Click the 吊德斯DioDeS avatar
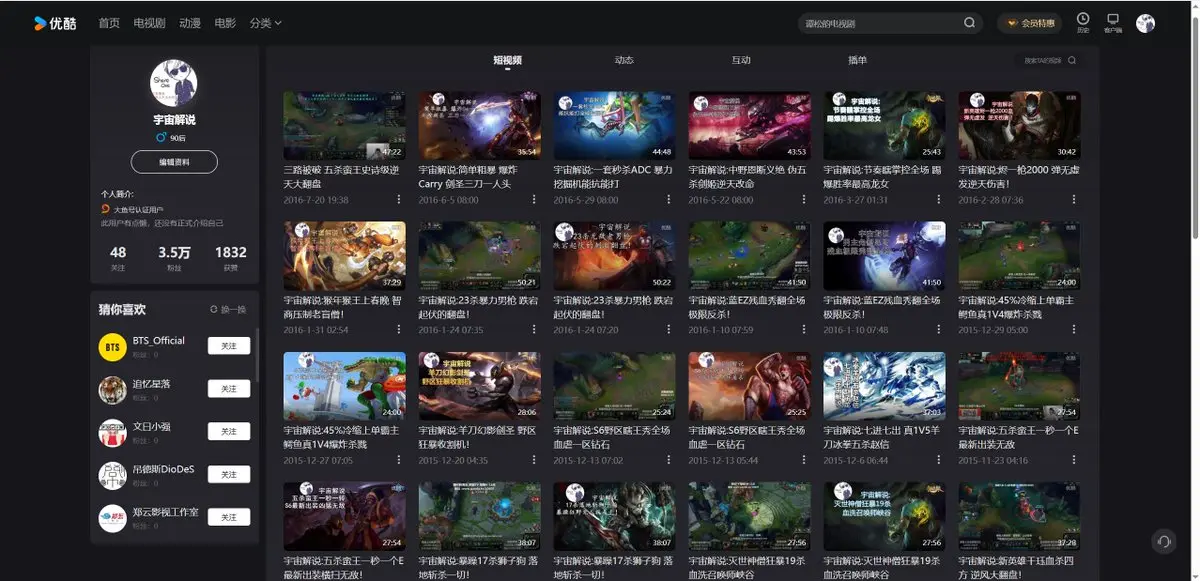Viewport: 1200px width, 581px height. pyautogui.click(x=112, y=475)
